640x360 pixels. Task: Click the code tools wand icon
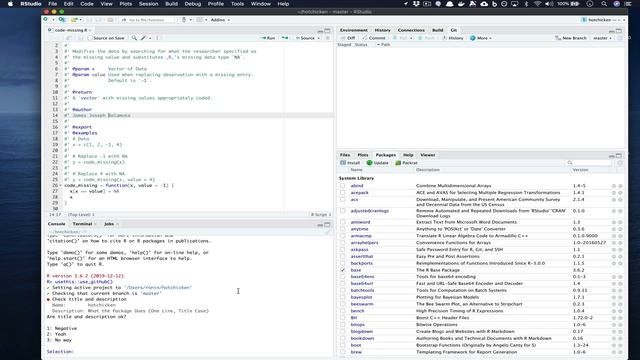coord(144,38)
